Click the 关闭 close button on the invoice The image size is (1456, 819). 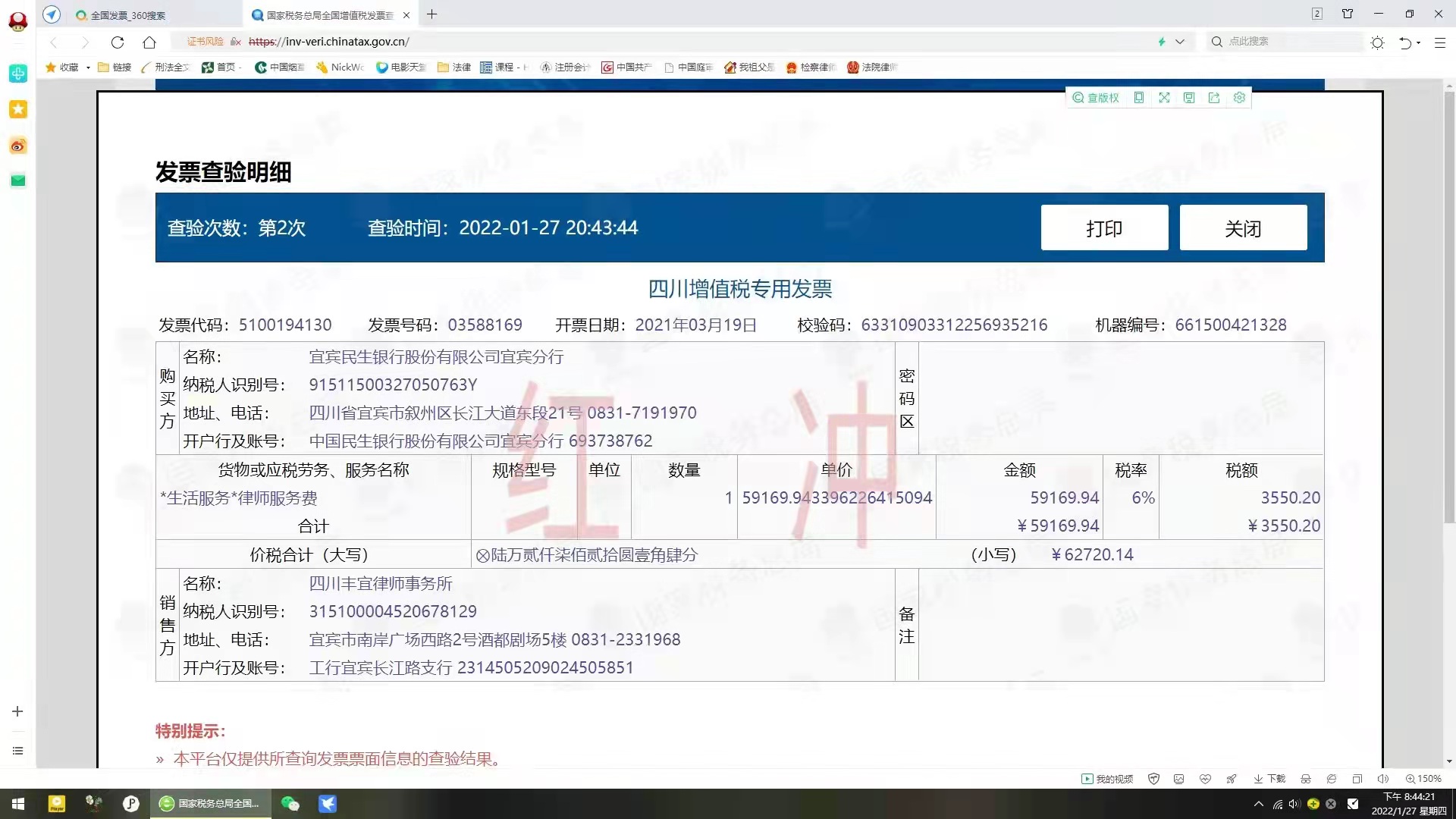pyautogui.click(x=1243, y=227)
